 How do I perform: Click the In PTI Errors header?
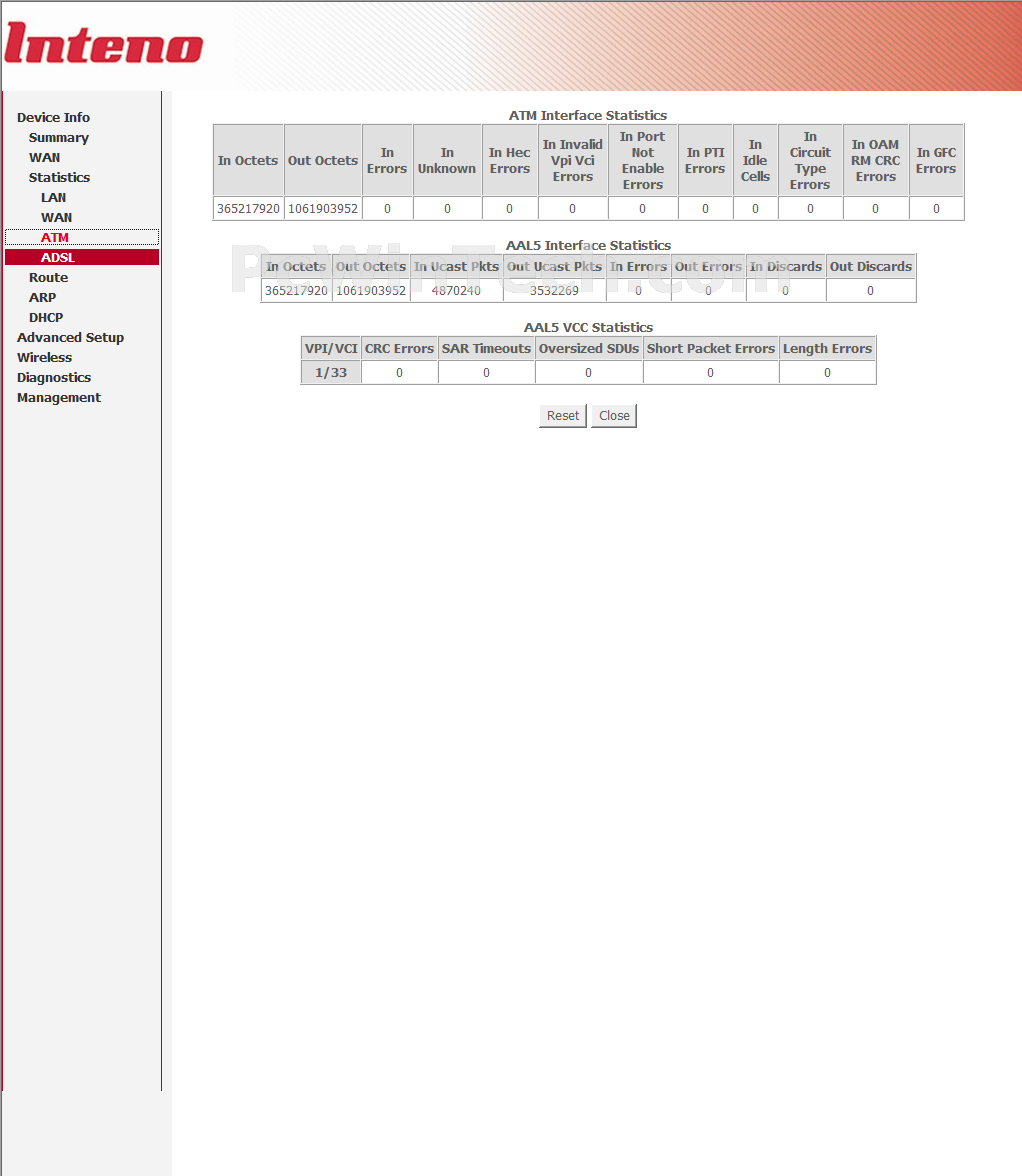705,160
